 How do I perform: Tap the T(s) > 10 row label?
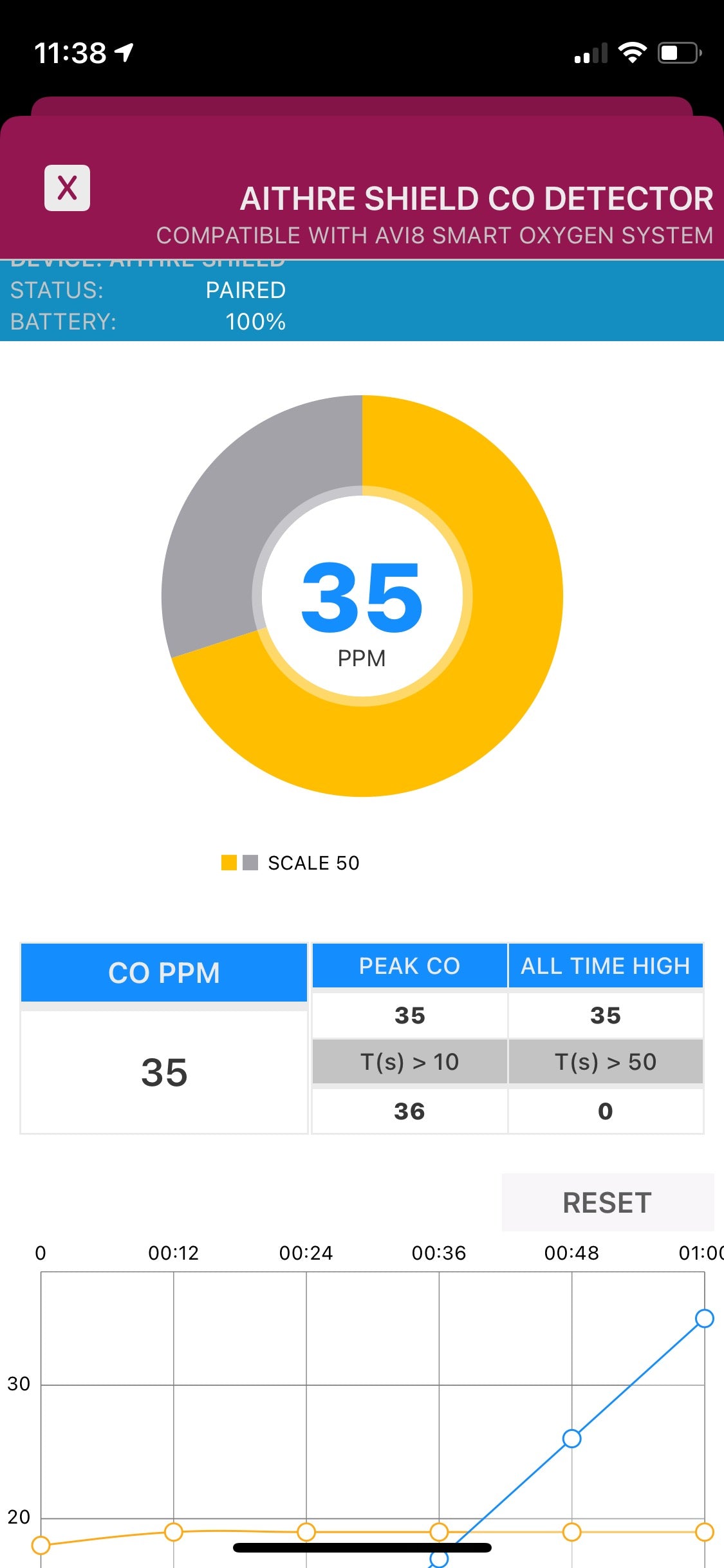(x=409, y=1061)
